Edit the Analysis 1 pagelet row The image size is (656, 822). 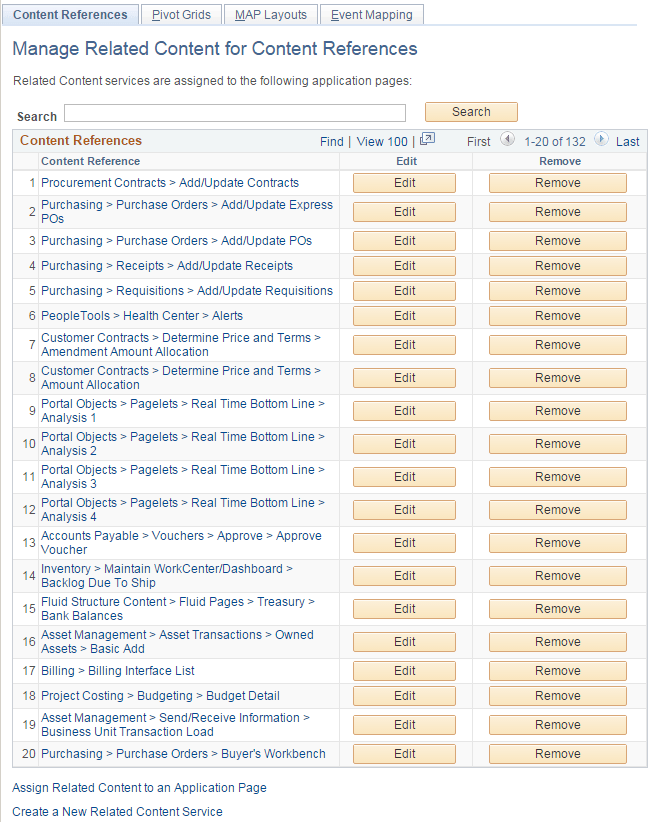click(x=404, y=411)
